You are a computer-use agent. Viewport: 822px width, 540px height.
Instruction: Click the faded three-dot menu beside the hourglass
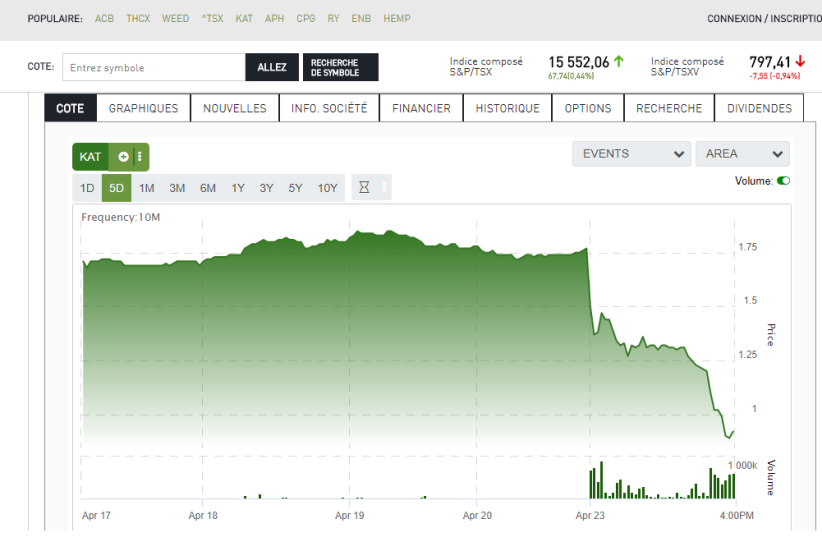point(384,188)
